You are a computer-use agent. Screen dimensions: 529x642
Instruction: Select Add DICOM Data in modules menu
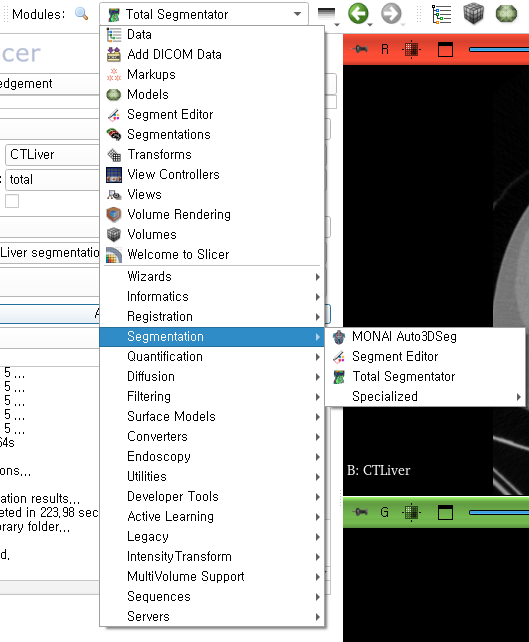(x=212, y=54)
